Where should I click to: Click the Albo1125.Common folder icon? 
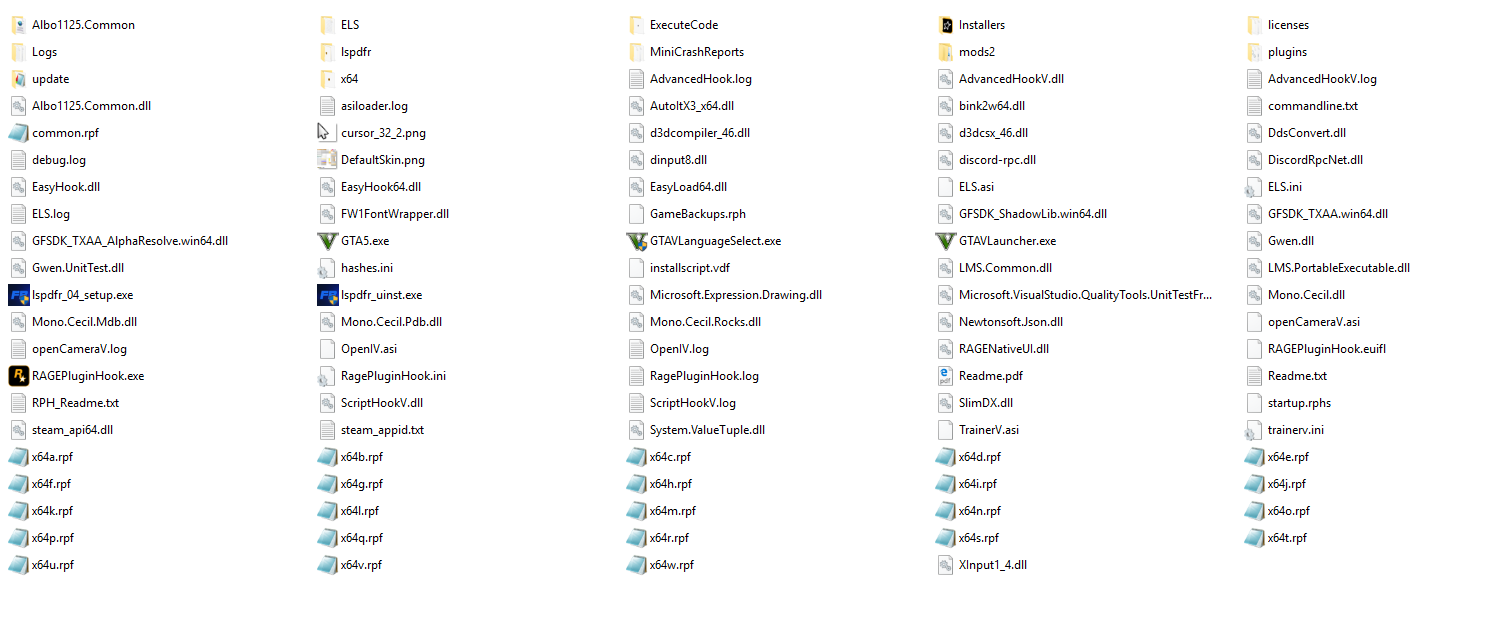point(19,25)
